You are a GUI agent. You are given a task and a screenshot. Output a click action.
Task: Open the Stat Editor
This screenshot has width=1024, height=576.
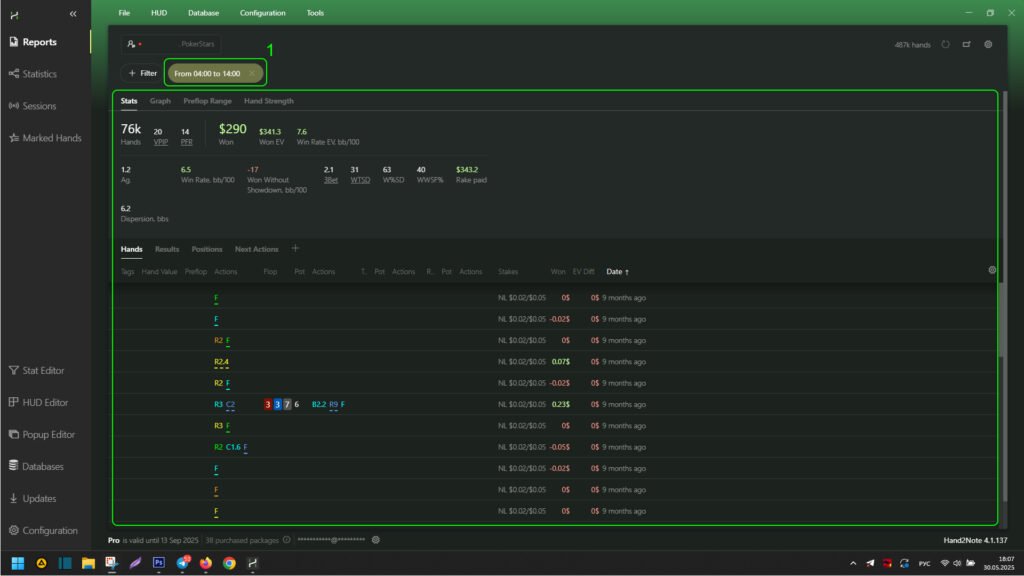click(x=43, y=371)
